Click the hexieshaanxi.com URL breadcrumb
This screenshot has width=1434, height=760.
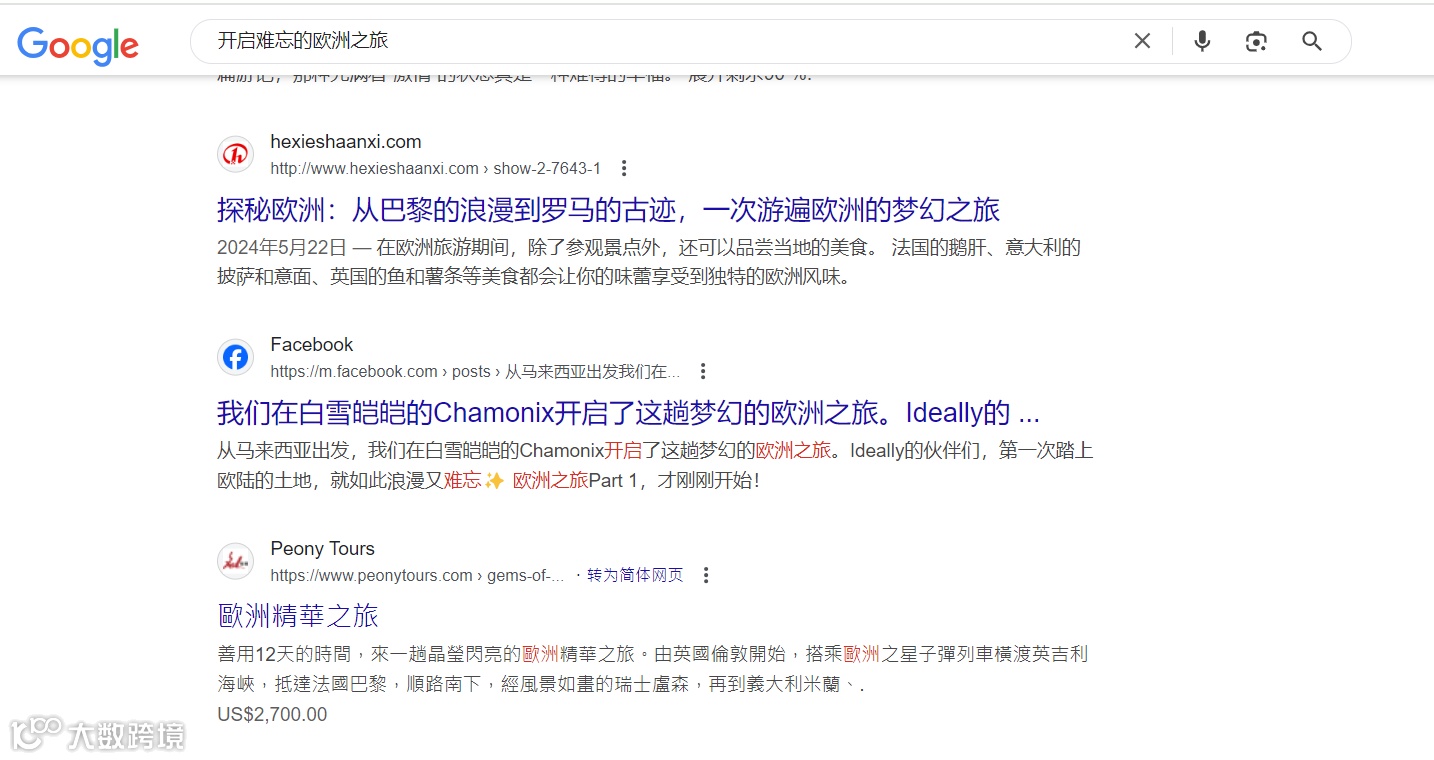click(x=436, y=168)
